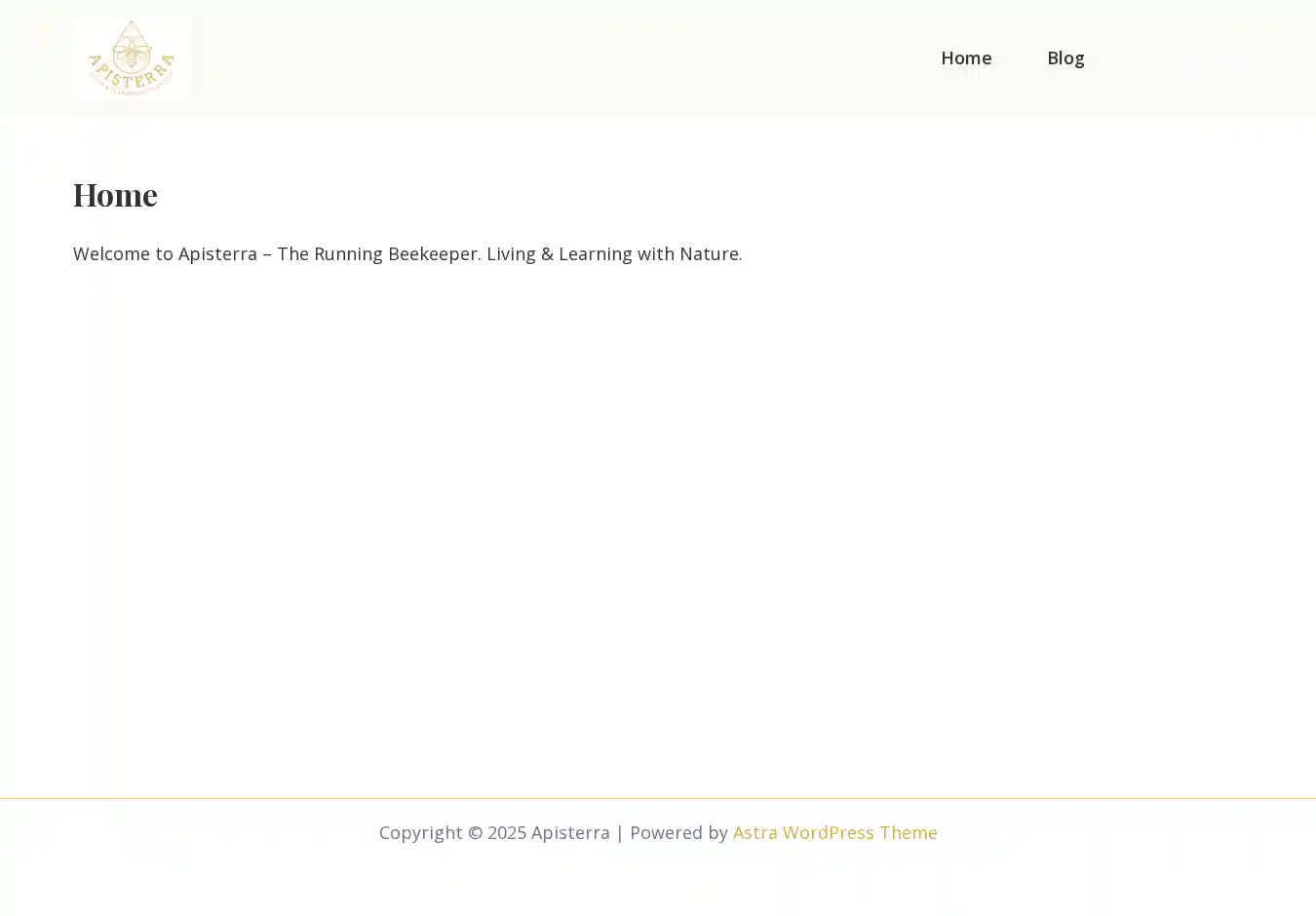
Task: Click the "2025" year in footer
Action: pyautogui.click(x=507, y=833)
